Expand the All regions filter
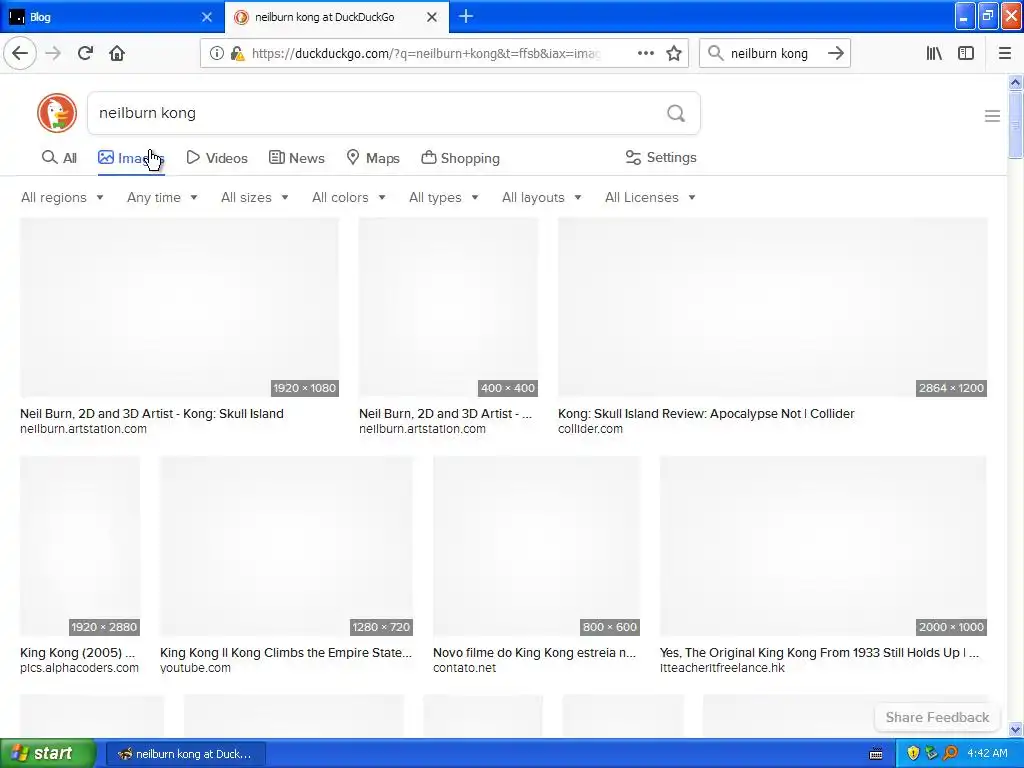 pyautogui.click(x=62, y=197)
